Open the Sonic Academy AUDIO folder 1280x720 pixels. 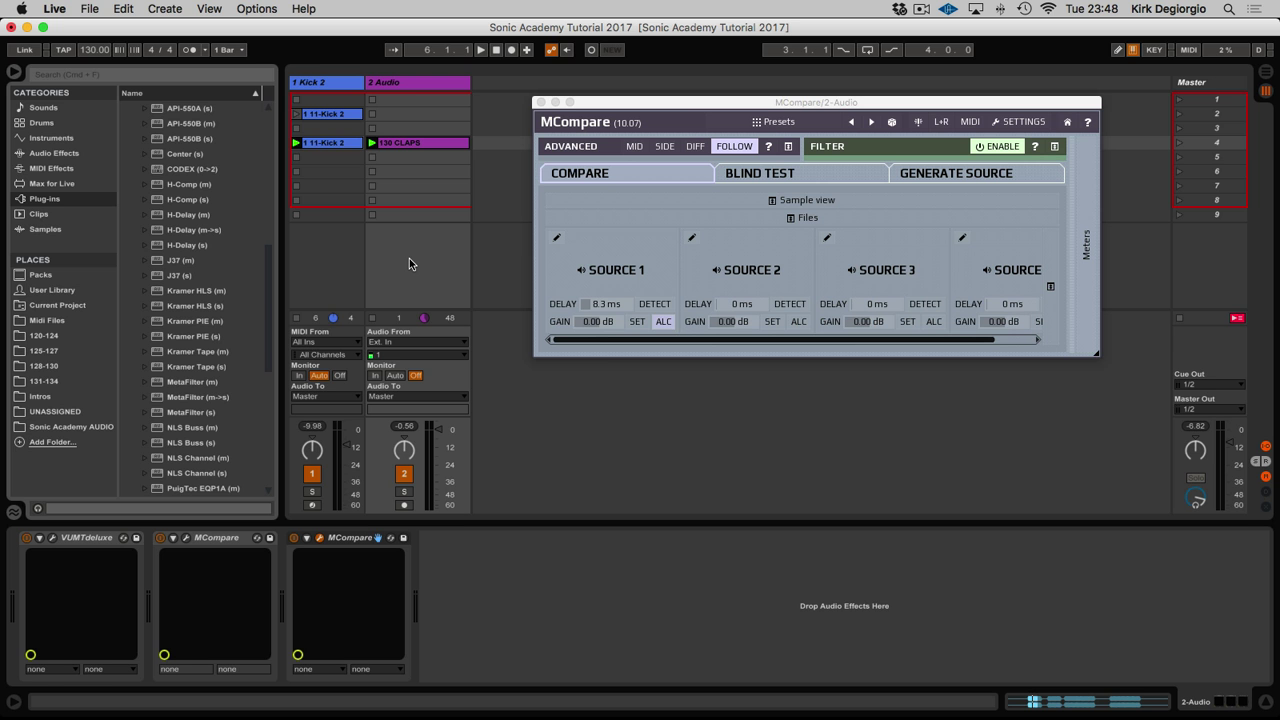(x=71, y=427)
